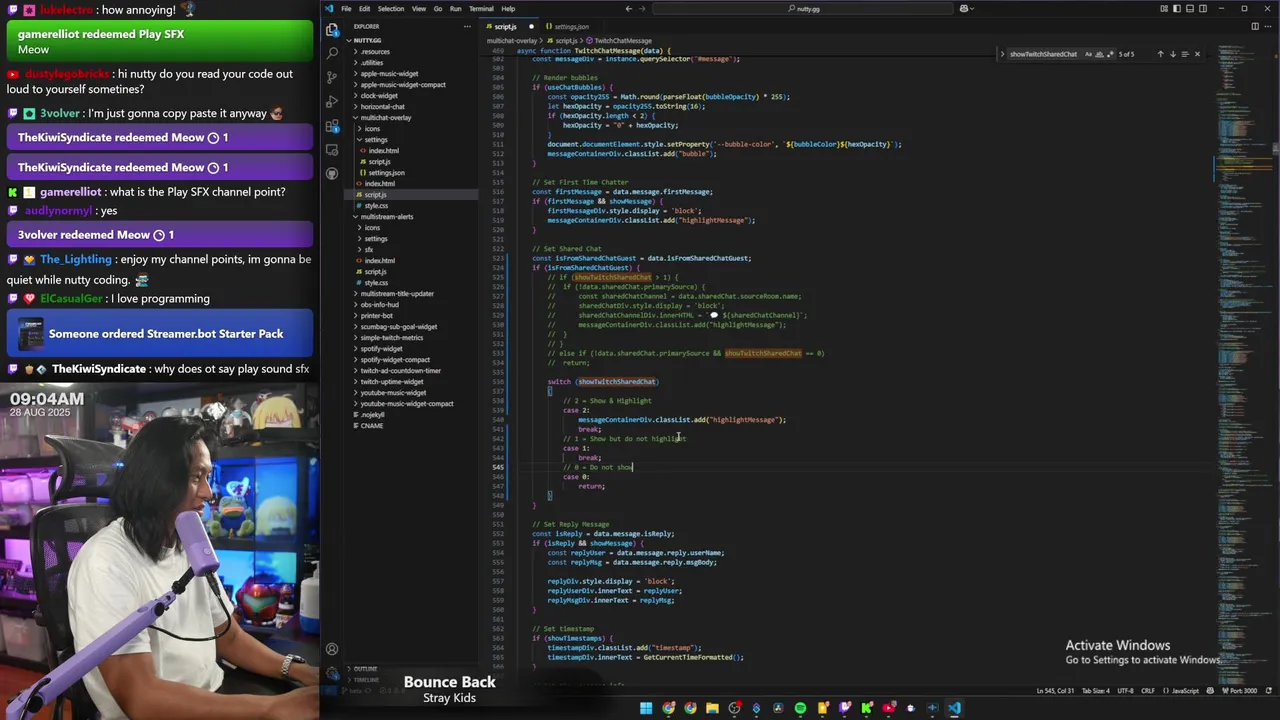Click UTF-8 encoding in status bar
1280x720 pixels.
pyautogui.click(x=1125, y=690)
